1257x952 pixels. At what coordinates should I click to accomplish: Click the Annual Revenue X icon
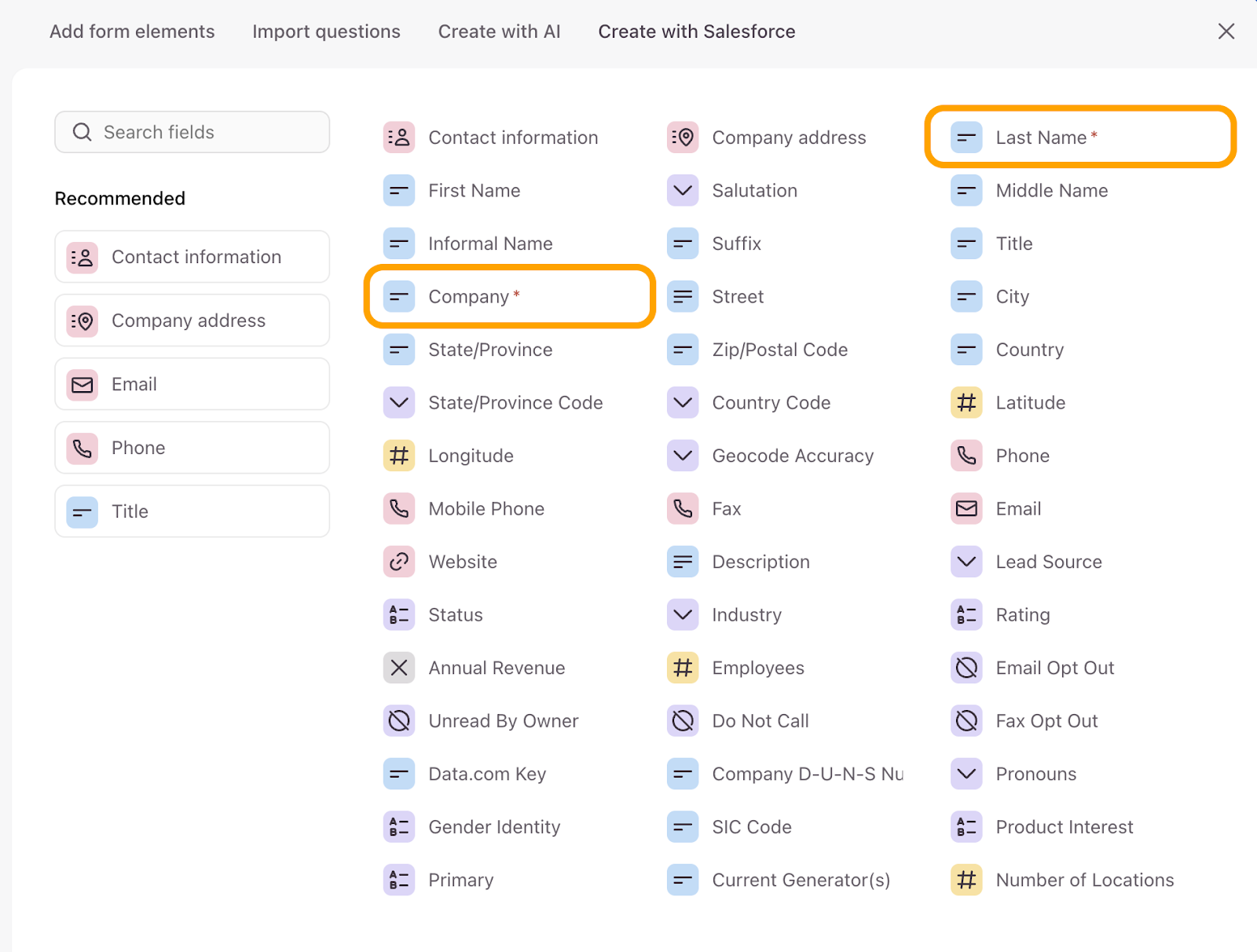[399, 668]
